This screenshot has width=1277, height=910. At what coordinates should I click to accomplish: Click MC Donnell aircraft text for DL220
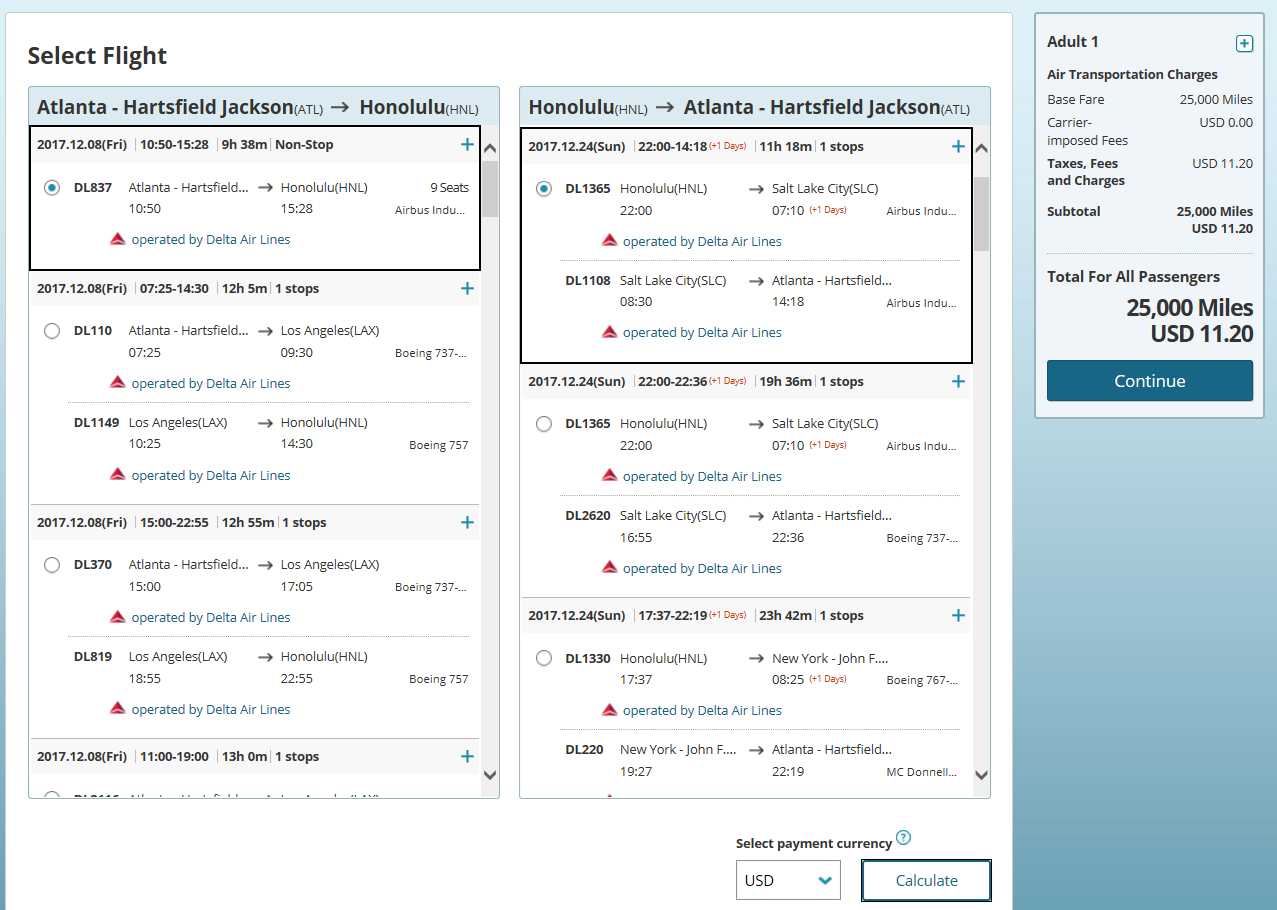(922, 772)
